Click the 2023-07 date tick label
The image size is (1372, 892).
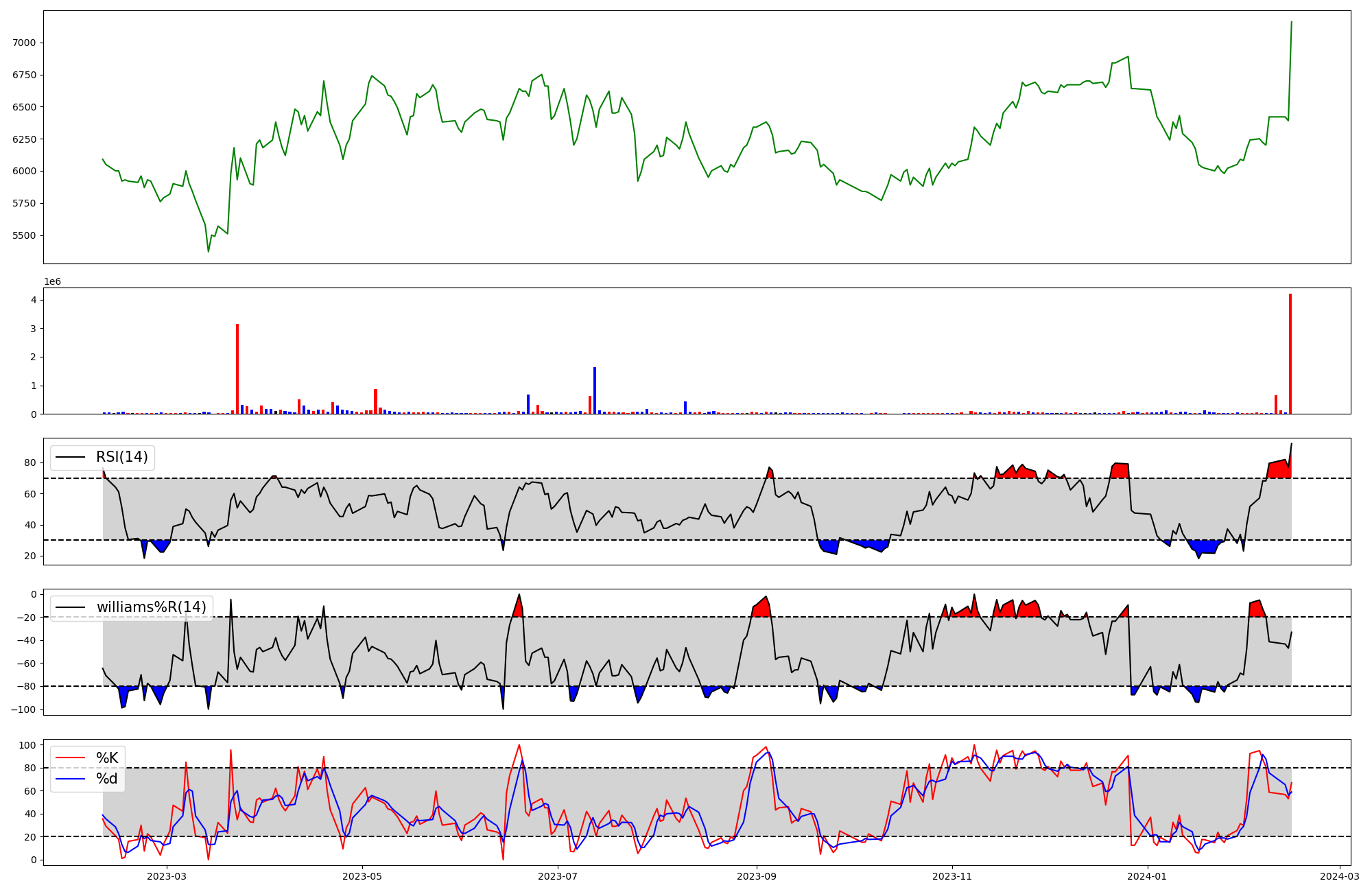point(558,876)
